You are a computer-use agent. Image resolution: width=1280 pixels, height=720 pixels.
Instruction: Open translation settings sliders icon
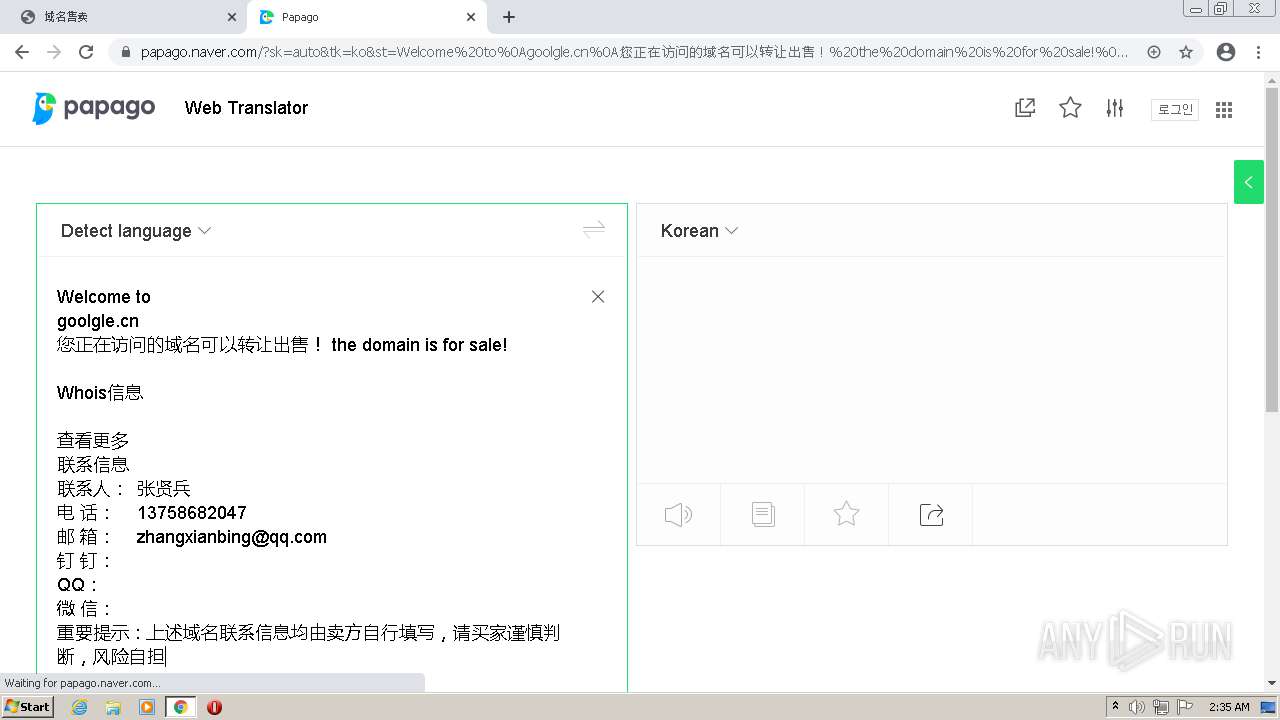(1115, 108)
